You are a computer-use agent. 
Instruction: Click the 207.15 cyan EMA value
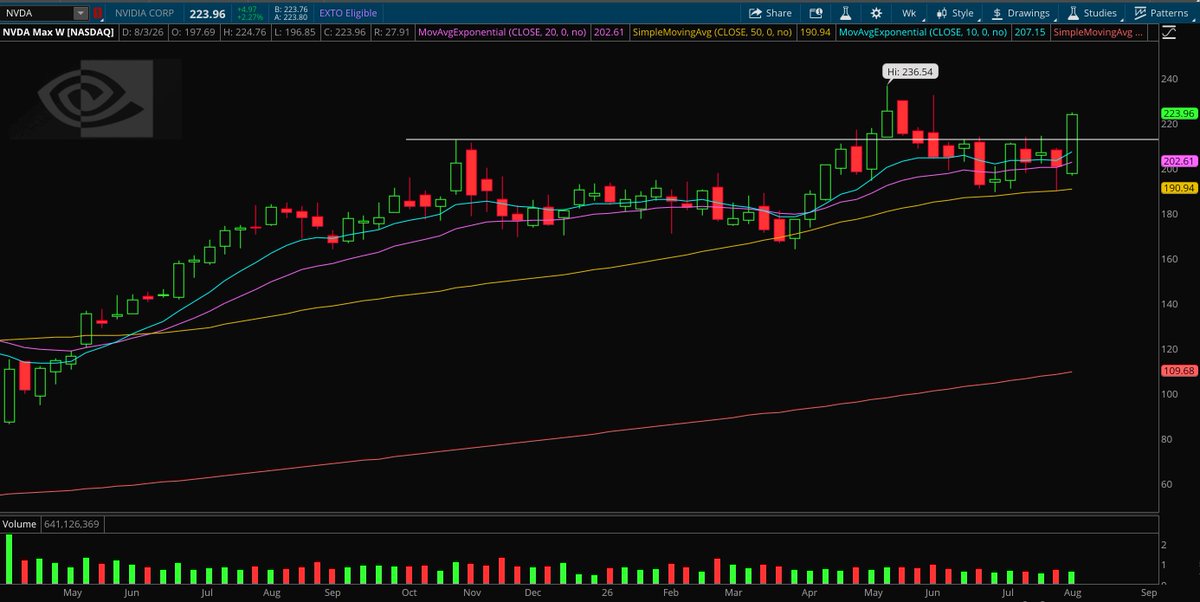(x=1031, y=33)
